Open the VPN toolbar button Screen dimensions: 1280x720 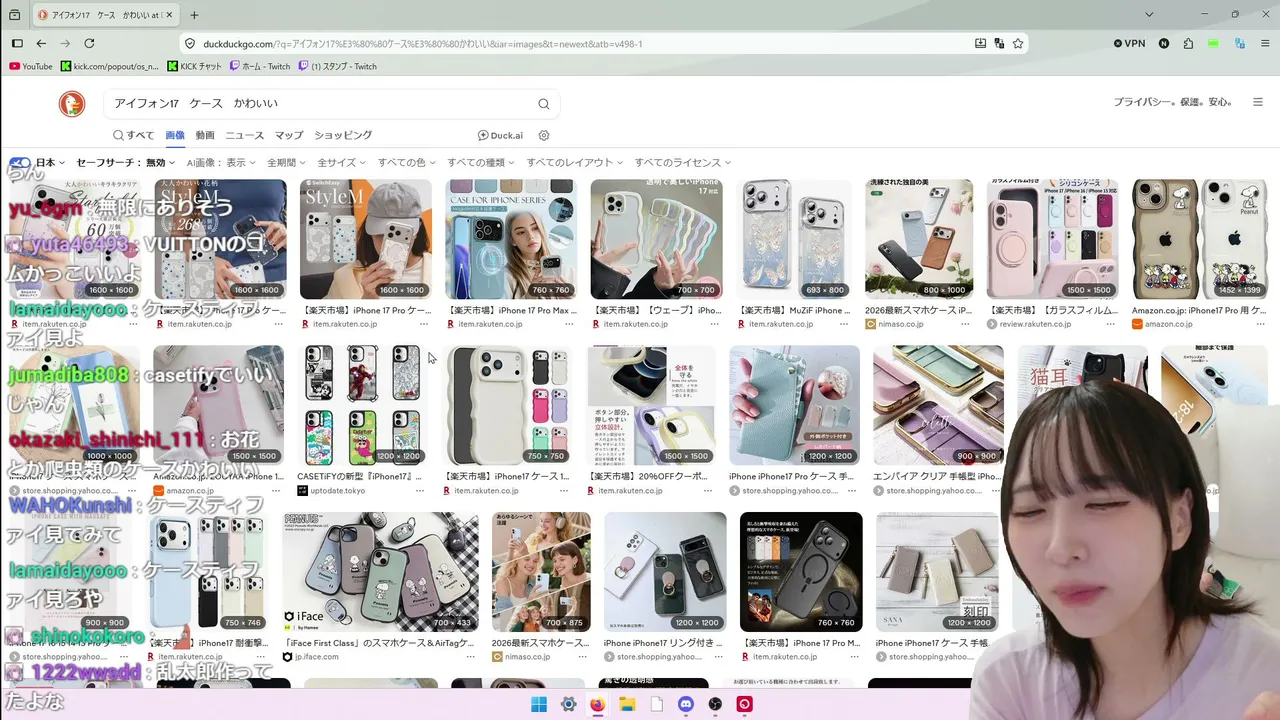click(x=1130, y=44)
